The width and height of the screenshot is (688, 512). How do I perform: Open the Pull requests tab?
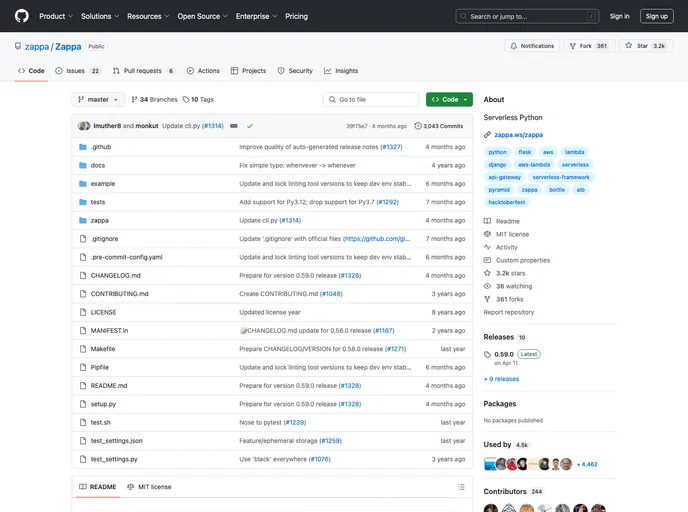pyautogui.click(x=144, y=71)
